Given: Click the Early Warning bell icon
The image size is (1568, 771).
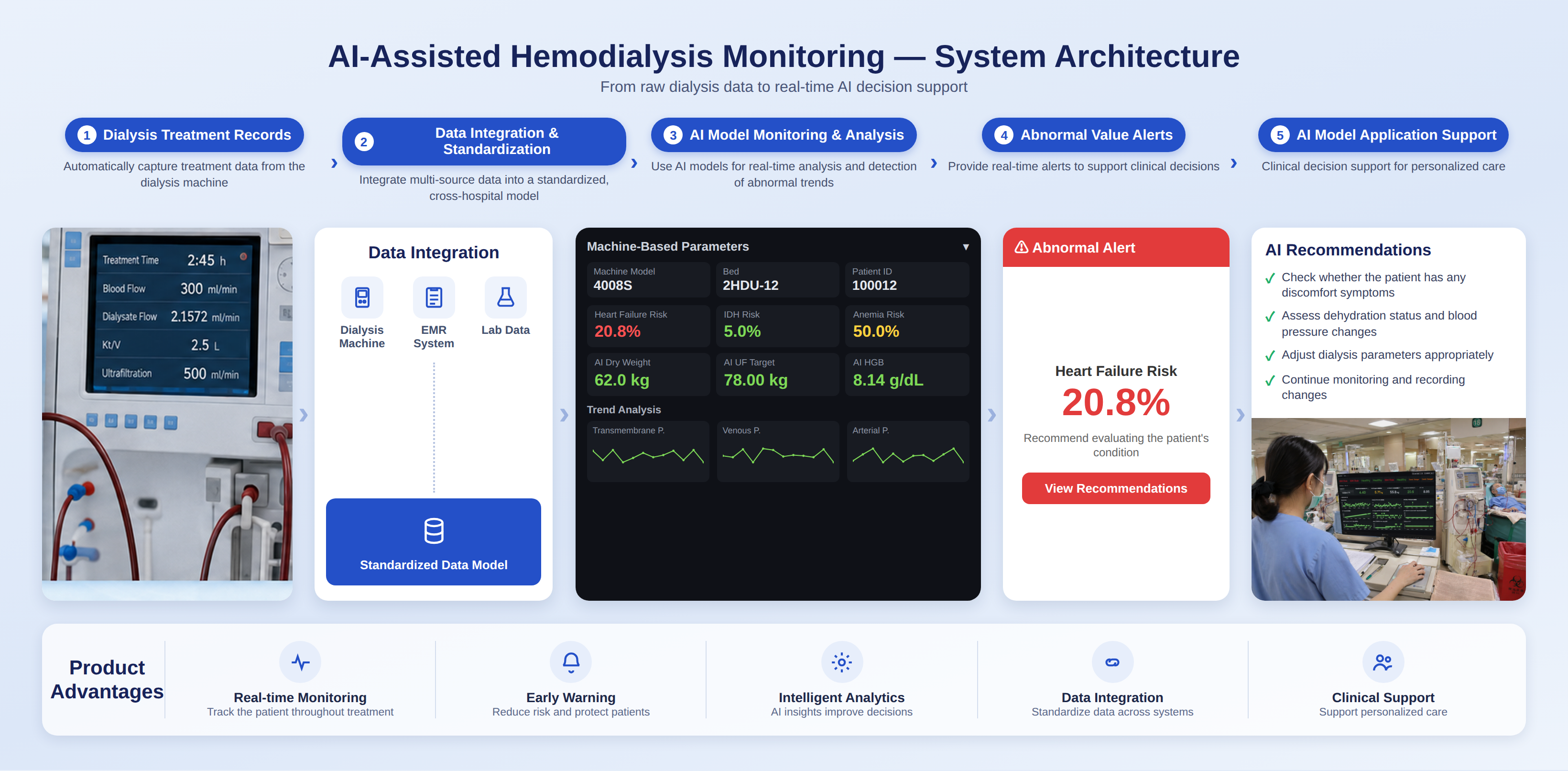Looking at the screenshot, I should [x=571, y=662].
